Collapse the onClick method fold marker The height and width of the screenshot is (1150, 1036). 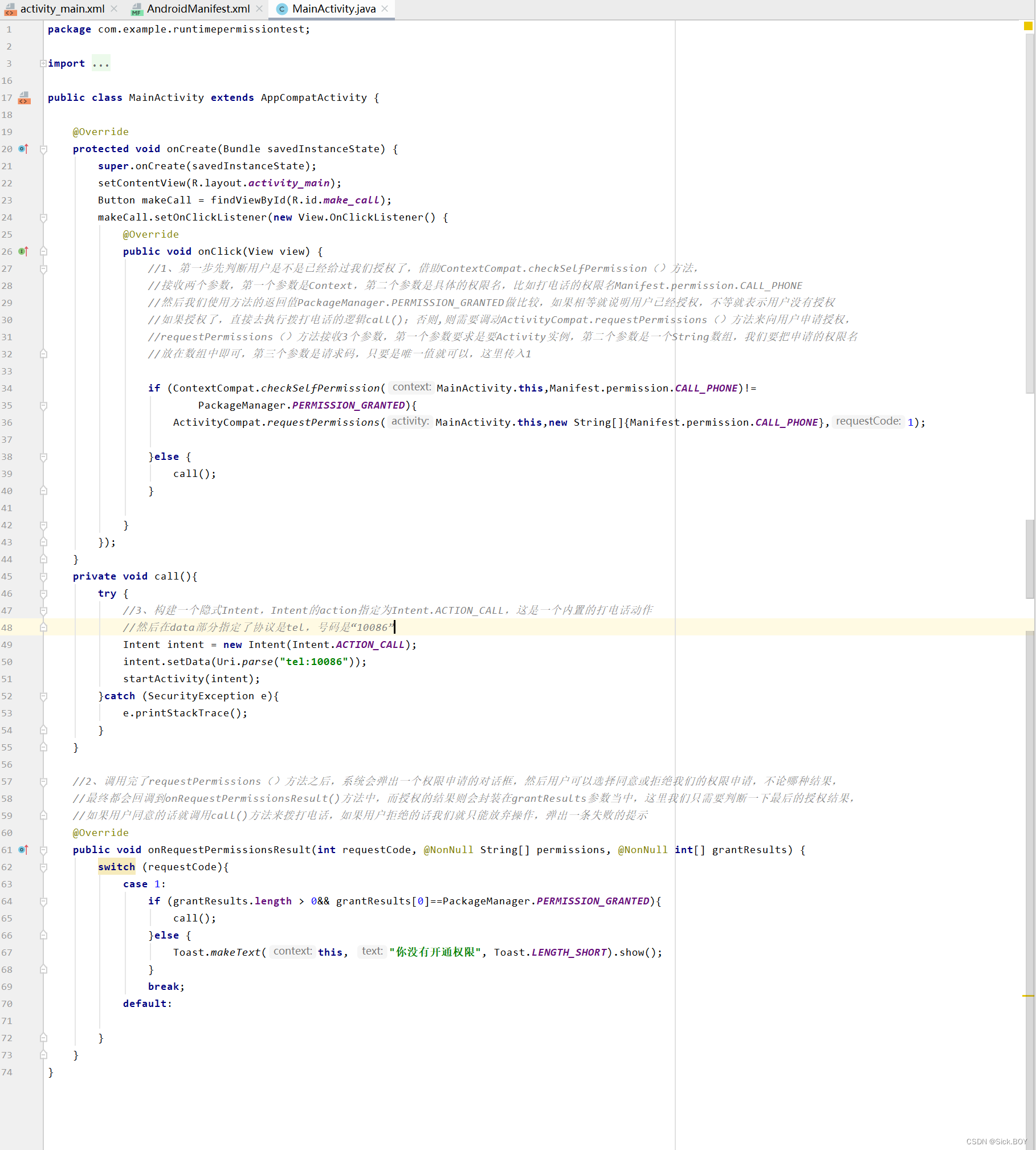pyautogui.click(x=43, y=251)
